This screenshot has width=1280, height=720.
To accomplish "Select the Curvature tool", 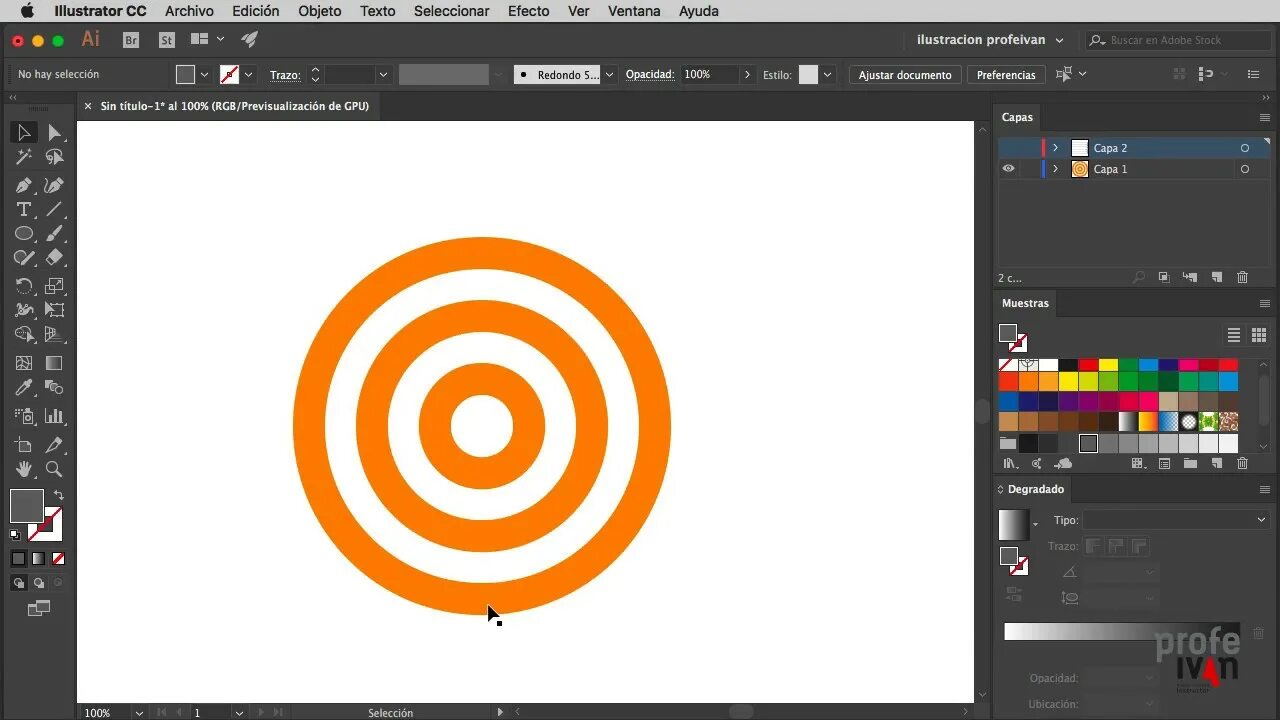I will tap(55, 185).
